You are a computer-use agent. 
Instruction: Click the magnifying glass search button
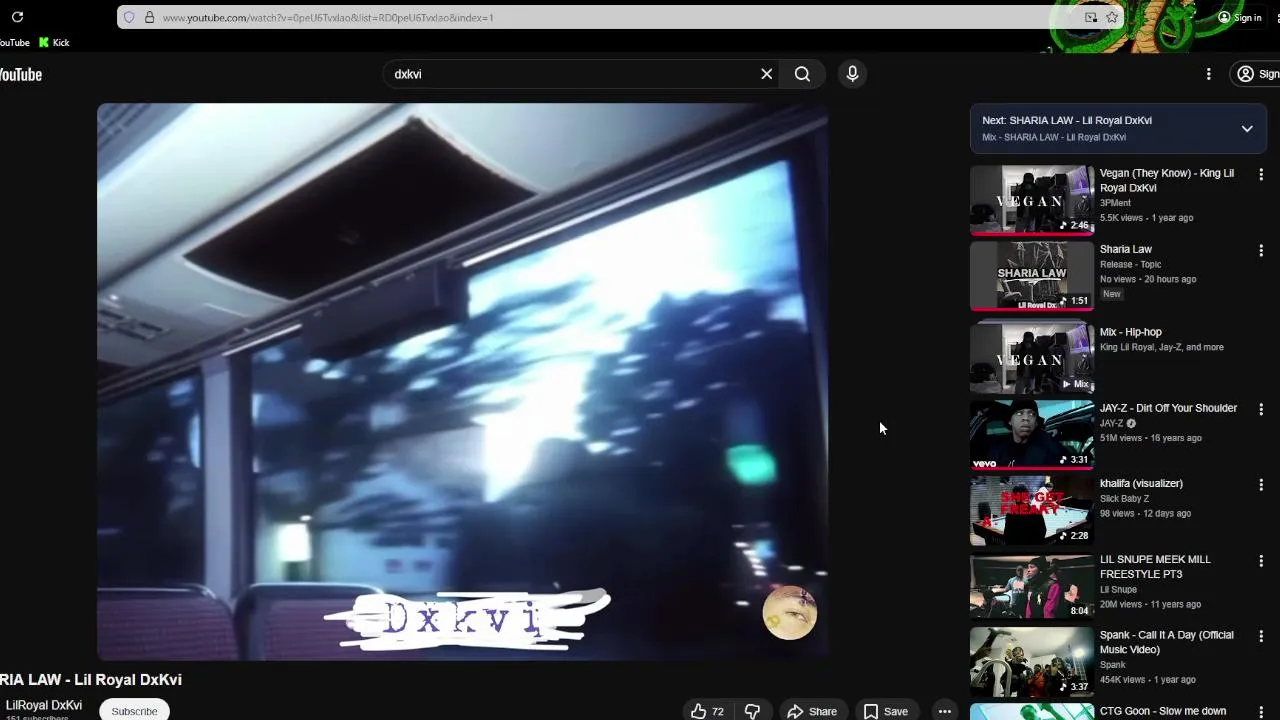[802, 74]
